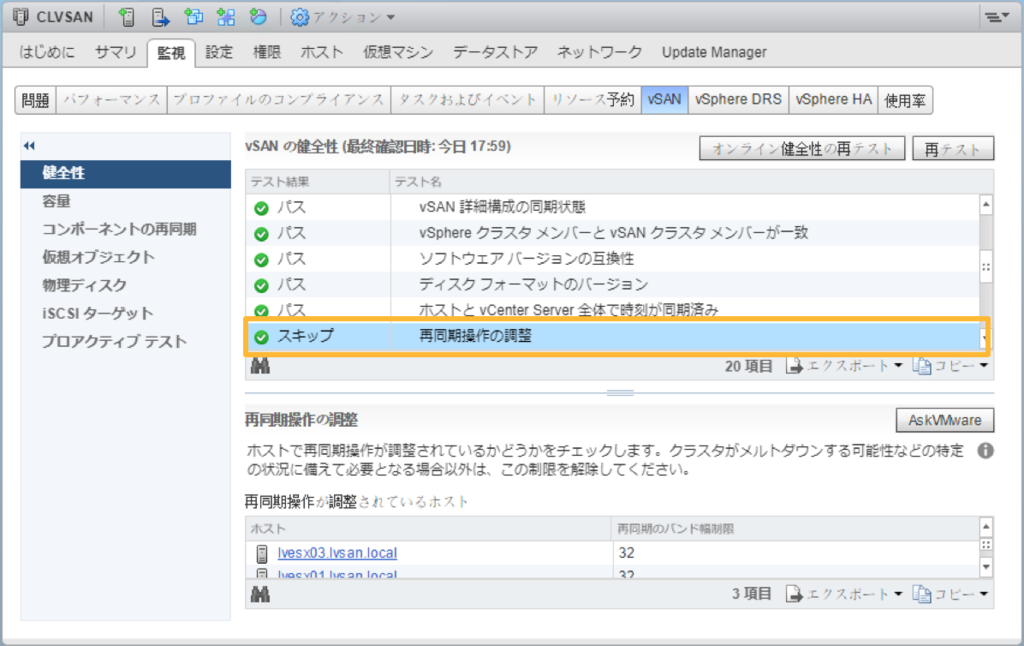Screen dimensions: 1024x646
Task: Open the アクション dropdown menu
Action: (x=344, y=17)
